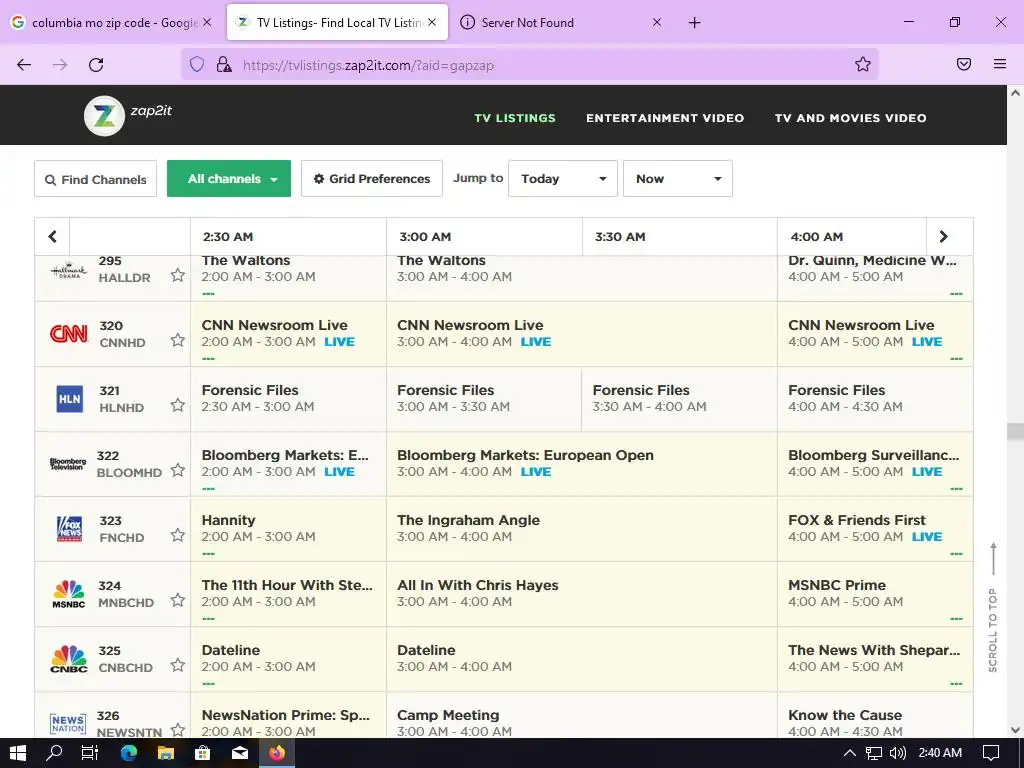The image size is (1024, 768).
Task: Close the TV Listings tab
Action: (x=432, y=22)
